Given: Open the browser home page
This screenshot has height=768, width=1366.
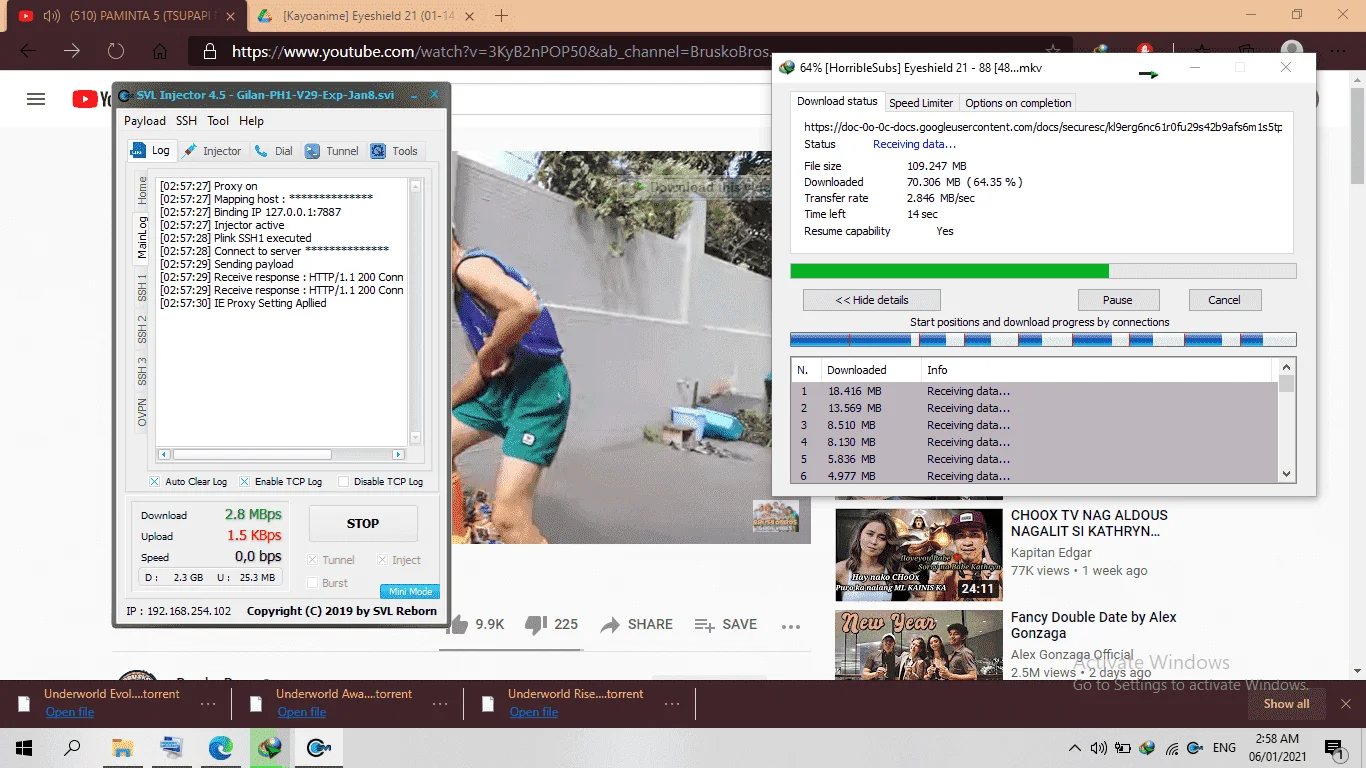Looking at the screenshot, I should (159, 51).
